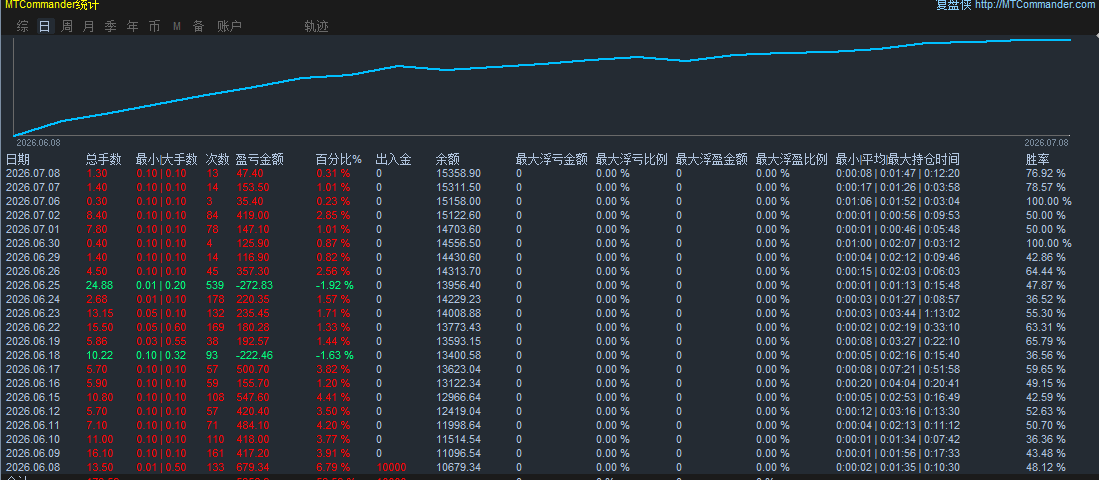This screenshot has height=480, width=1099.
Task: Switch to the 综 summary tab
Action: 22,27
